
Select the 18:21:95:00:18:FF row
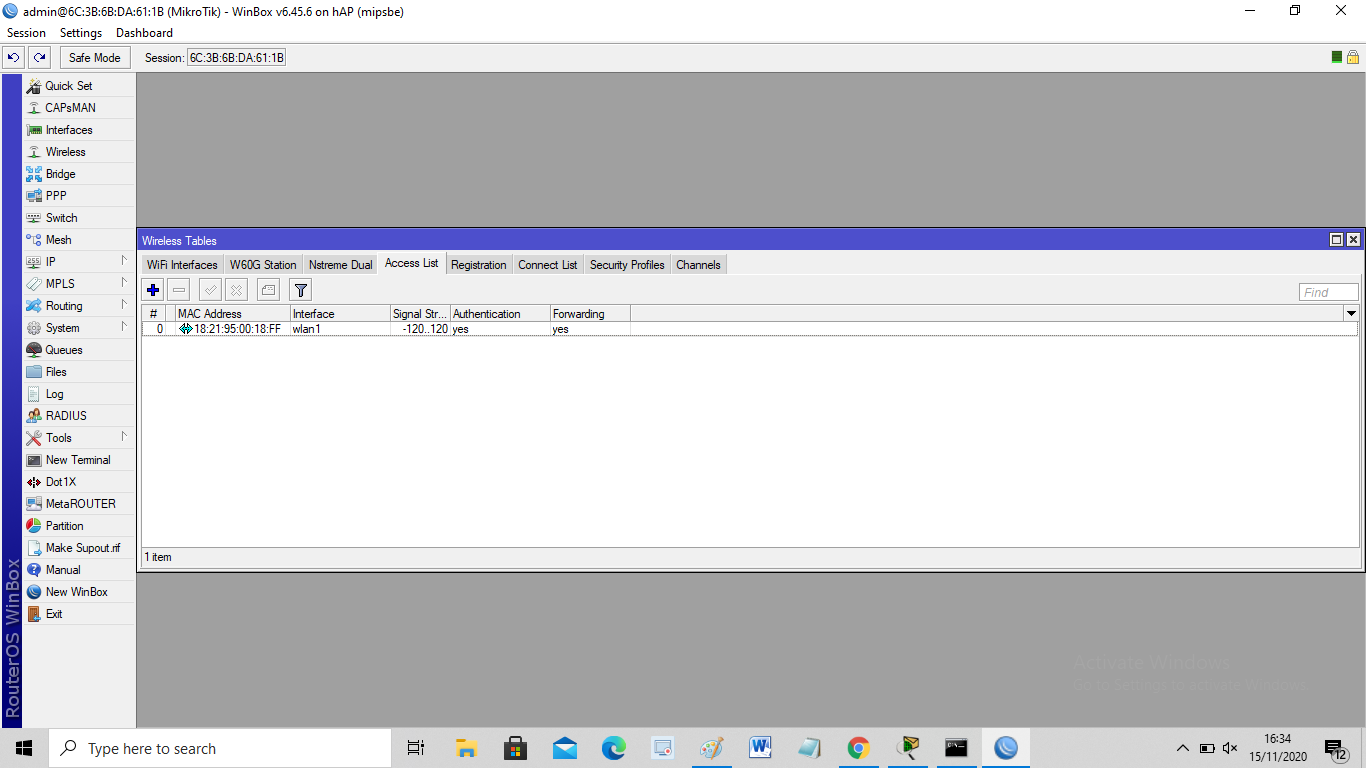point(750,329)
